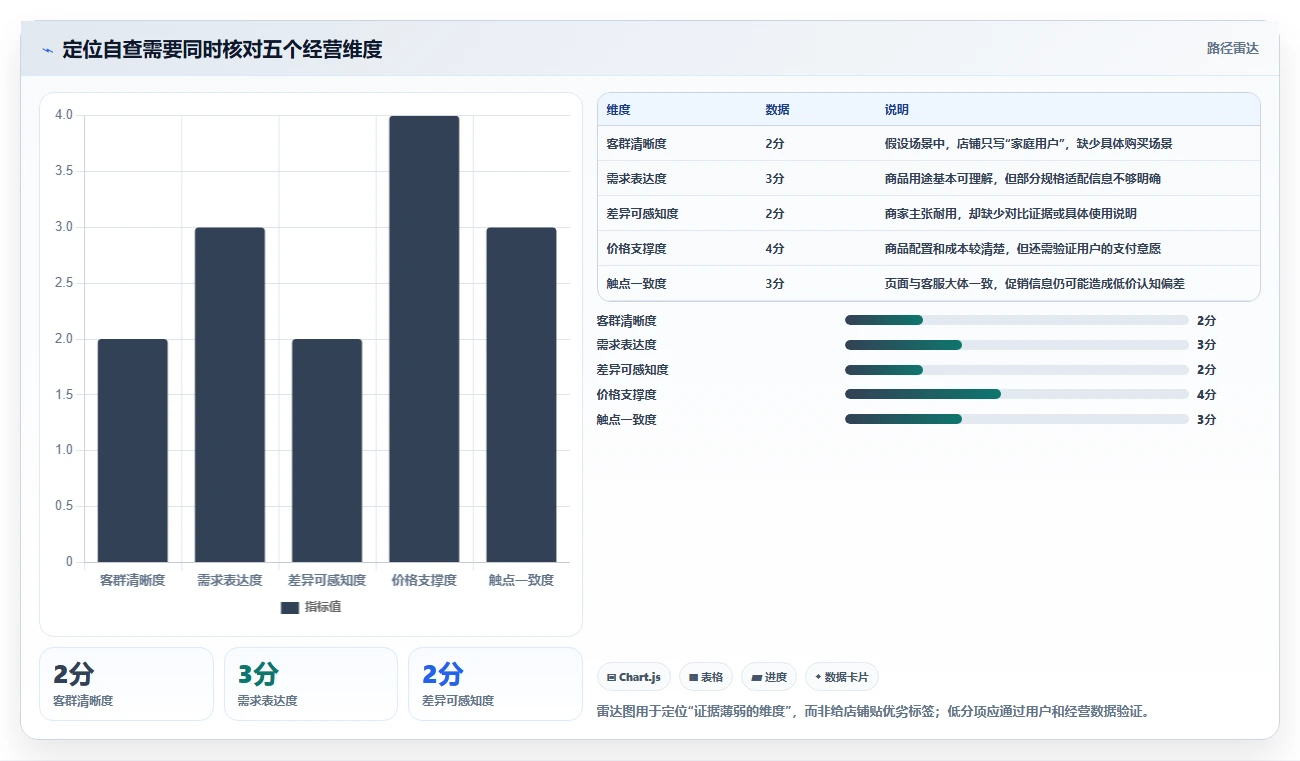1300x761 pixels.
Task: Click the 触点一致度 bar in chart
Action: coord(521,394)
